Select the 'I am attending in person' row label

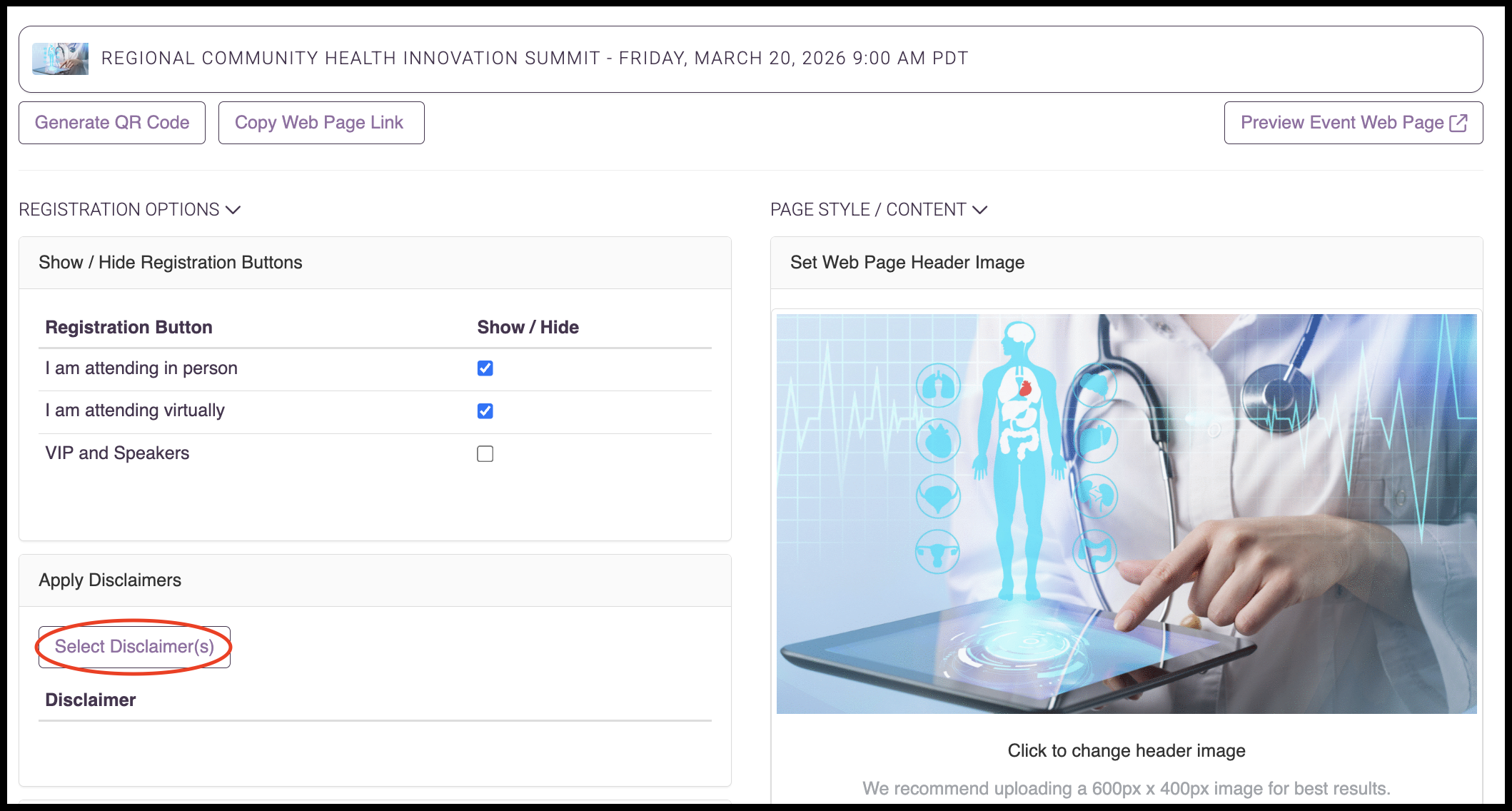pos(141,368)
